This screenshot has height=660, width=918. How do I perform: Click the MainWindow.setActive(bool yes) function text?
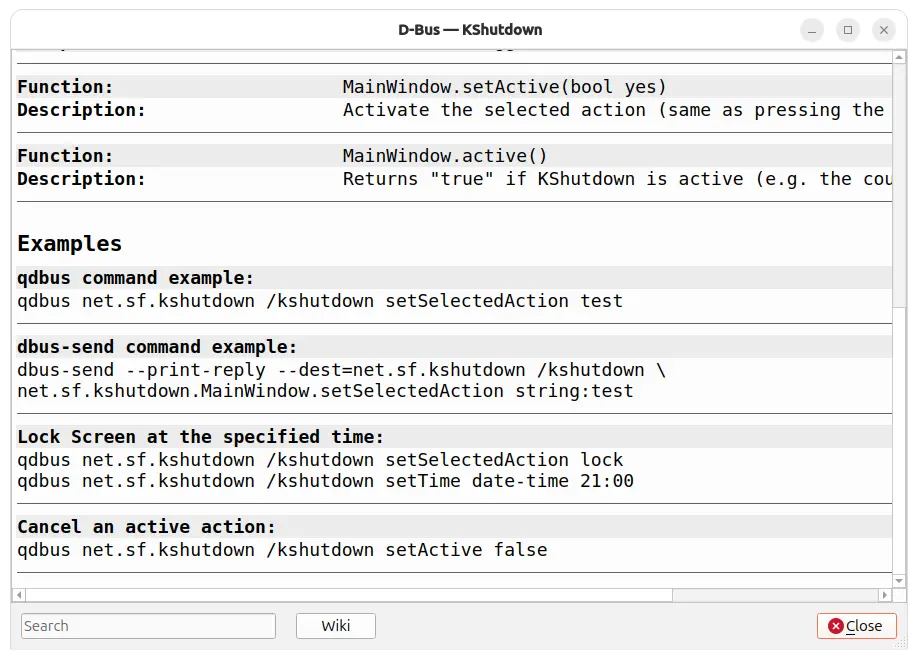[504, 87]
